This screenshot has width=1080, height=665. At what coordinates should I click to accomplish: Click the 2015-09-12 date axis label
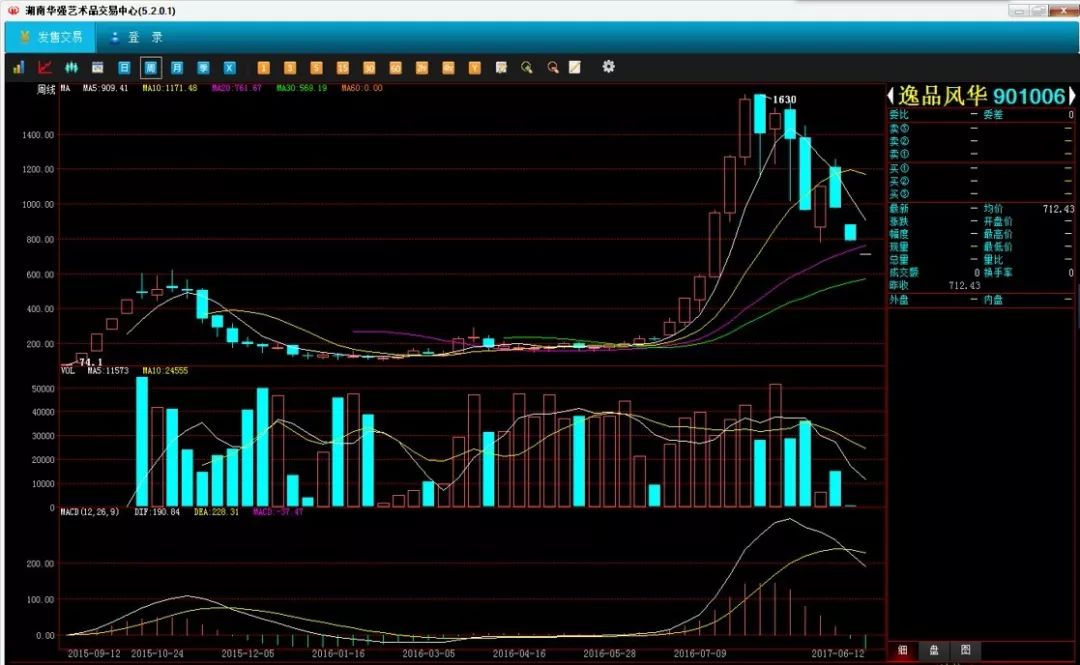tap(94, 653)
